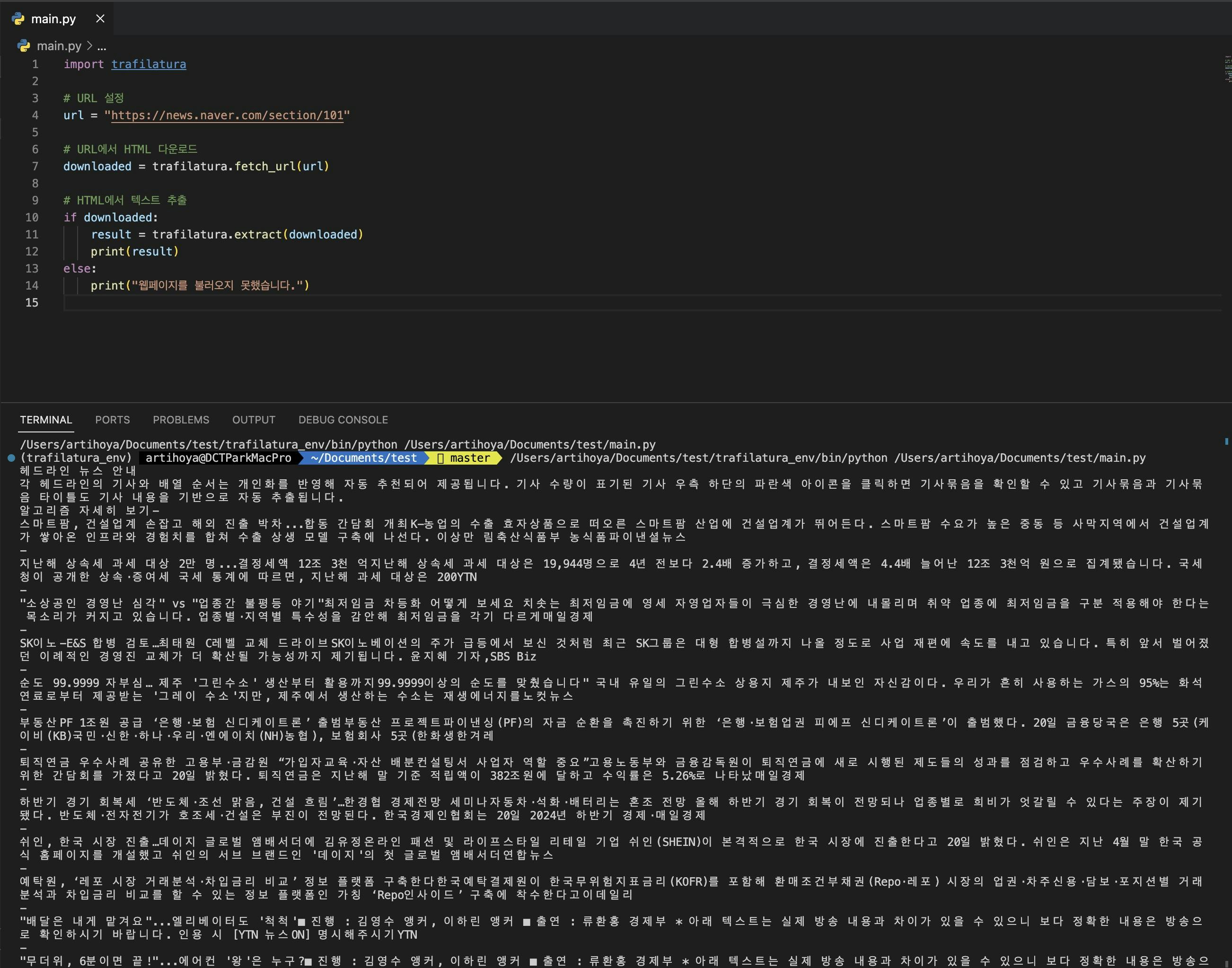Click main.py in the breadcrumb path

(x=59, y=46)
